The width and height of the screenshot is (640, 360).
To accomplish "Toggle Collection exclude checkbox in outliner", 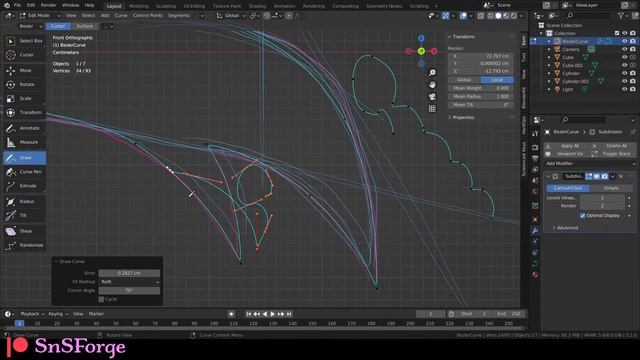I will coord(617,33).
